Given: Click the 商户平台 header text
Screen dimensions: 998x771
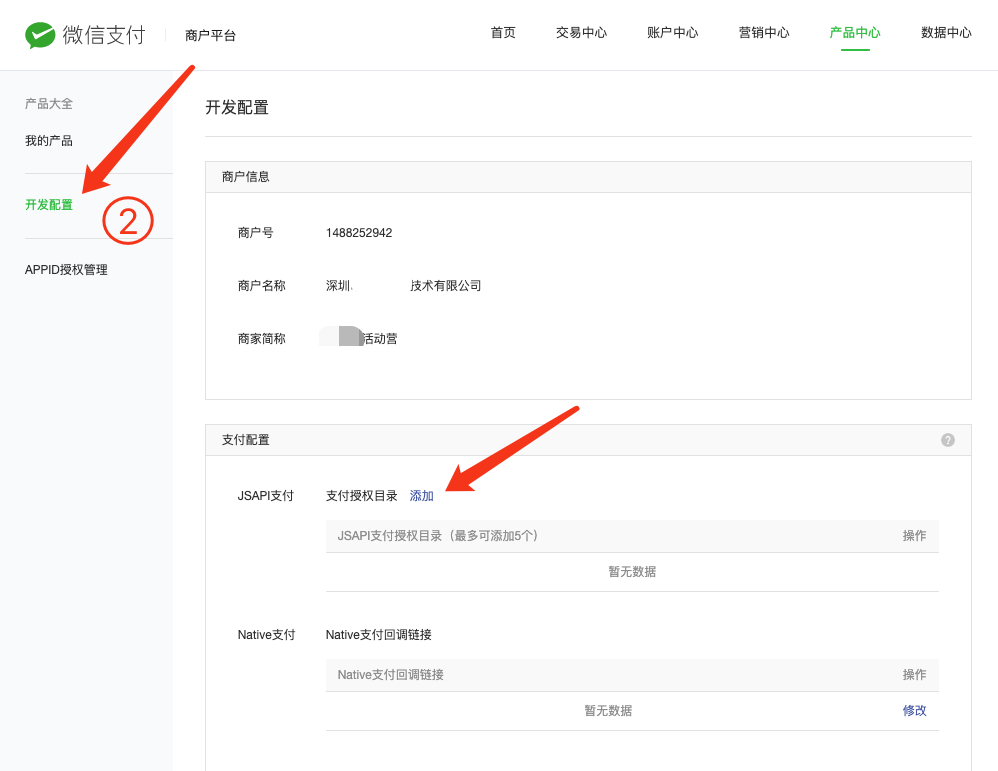Looking at the screenshot, I should [211, 36].
